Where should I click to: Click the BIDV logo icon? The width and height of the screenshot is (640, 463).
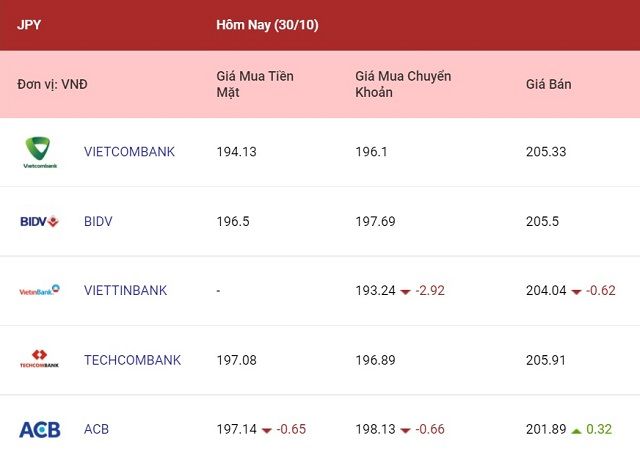(40, 221)
